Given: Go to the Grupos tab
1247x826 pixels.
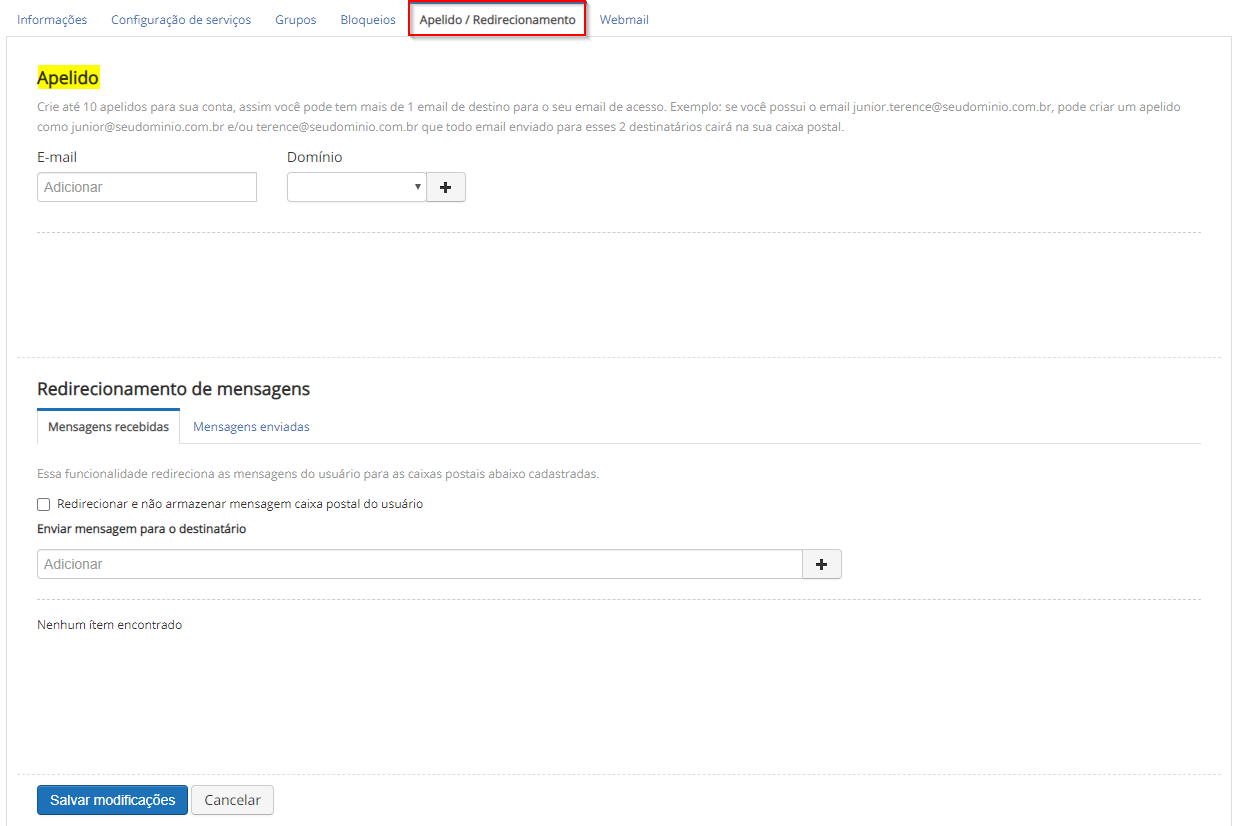Looking at the screenshot, I should [296, 20].
